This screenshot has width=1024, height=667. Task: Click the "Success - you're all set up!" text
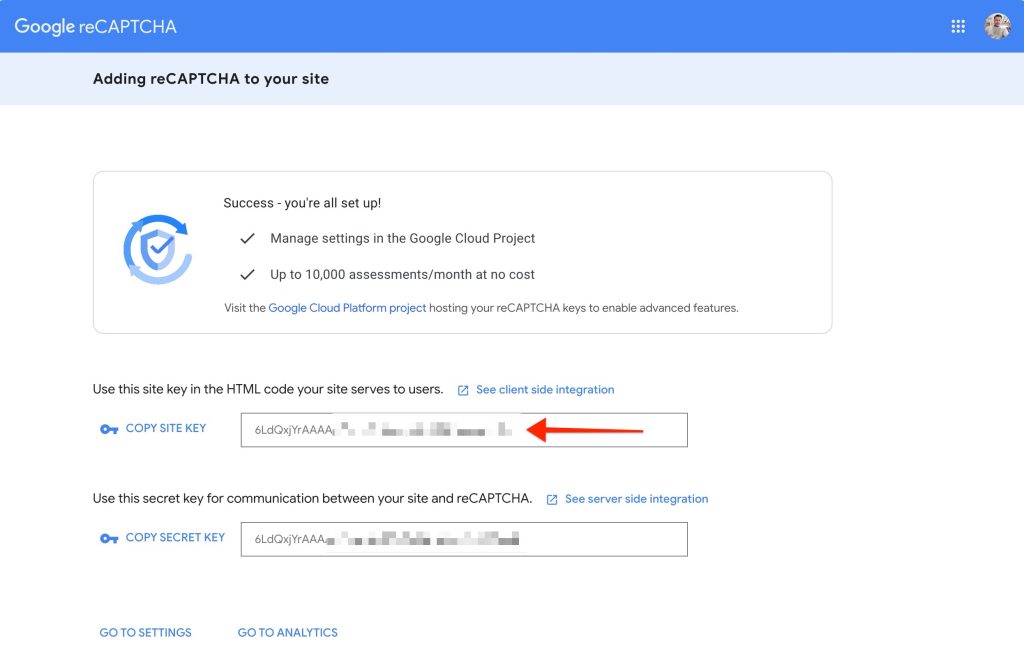tap(302, 203)
